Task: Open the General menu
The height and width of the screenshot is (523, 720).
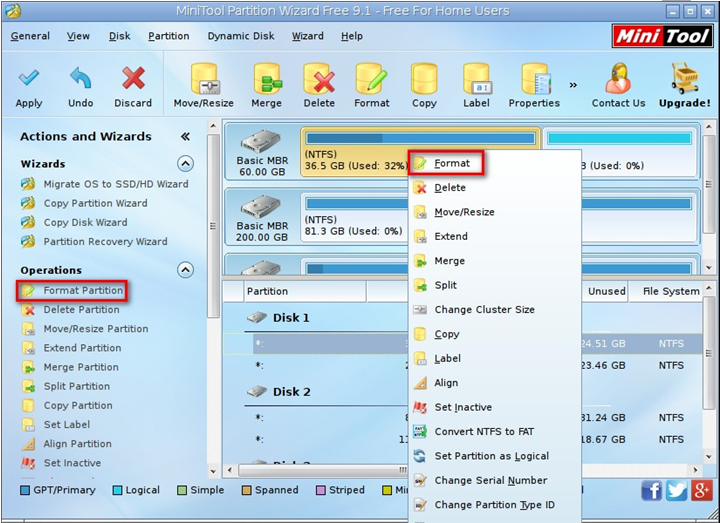Action: (x=30, y=36)
